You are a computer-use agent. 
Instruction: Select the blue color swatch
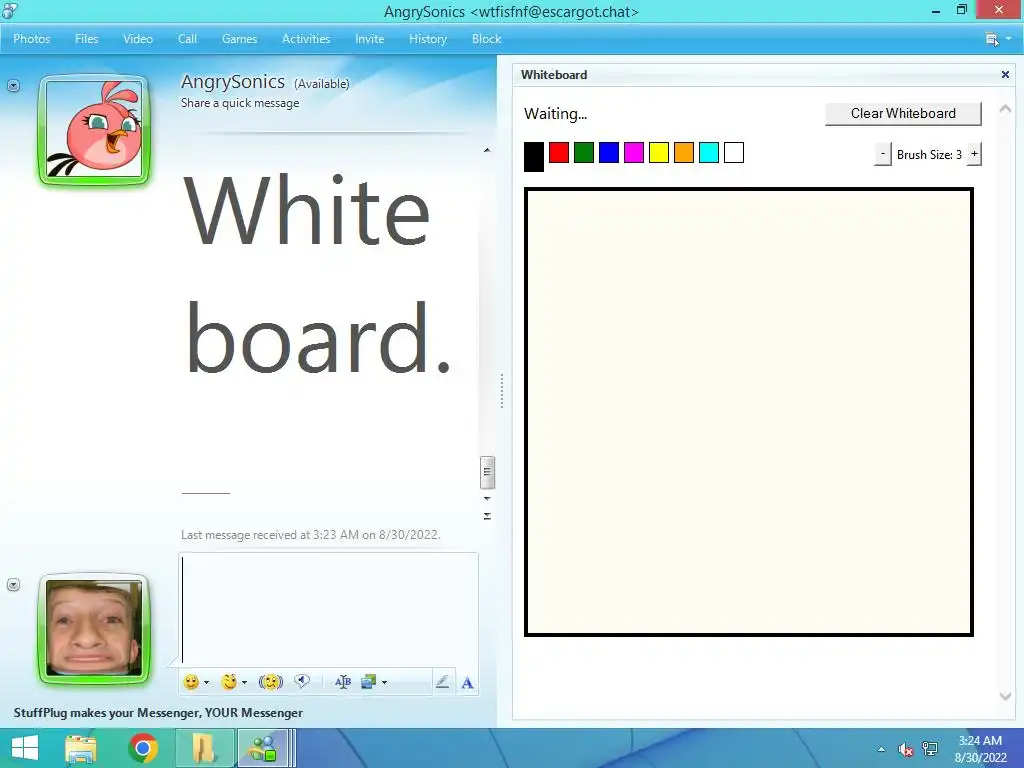(x=609, y=153)
